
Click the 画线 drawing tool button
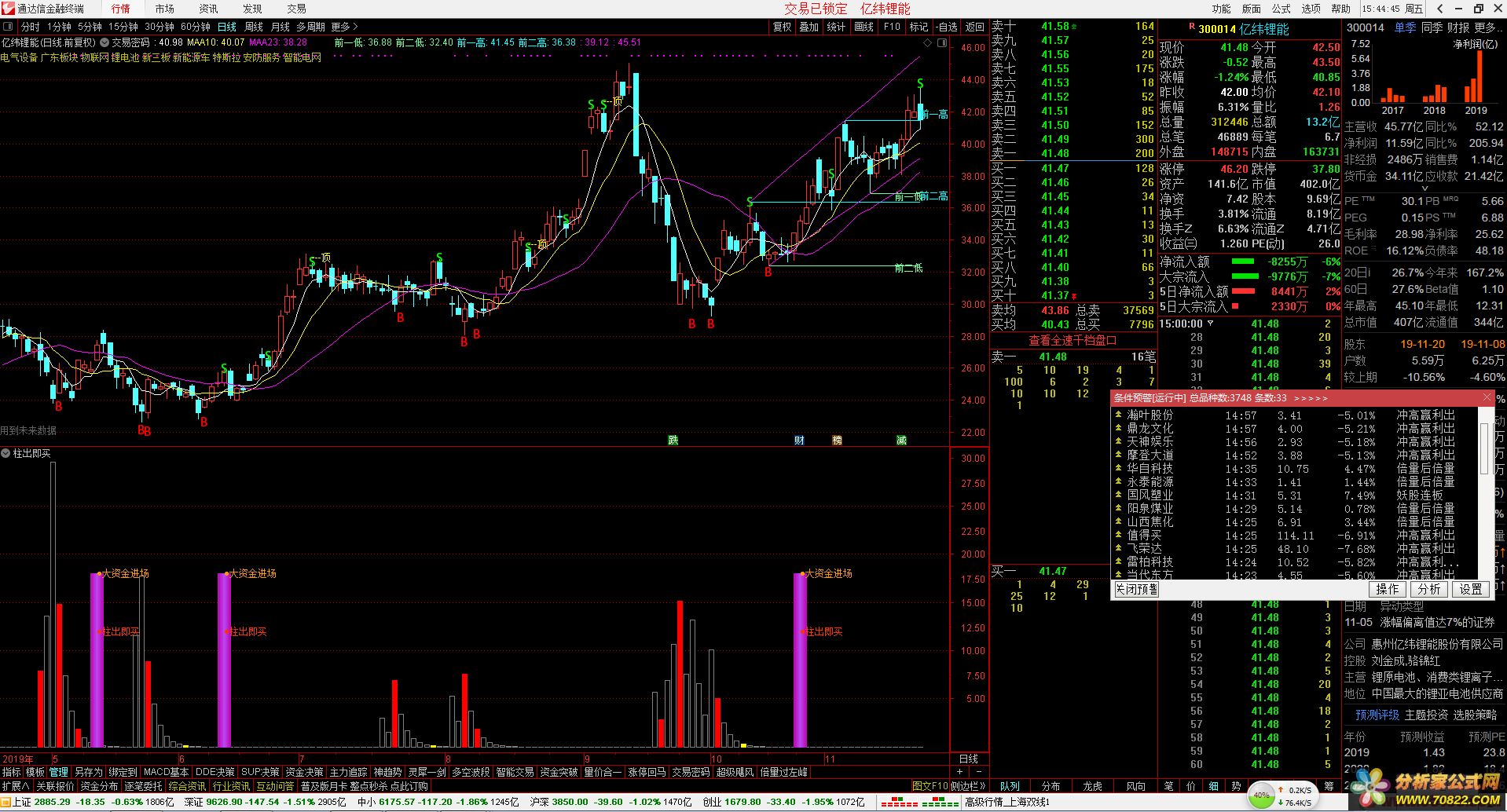pos(864,27)
